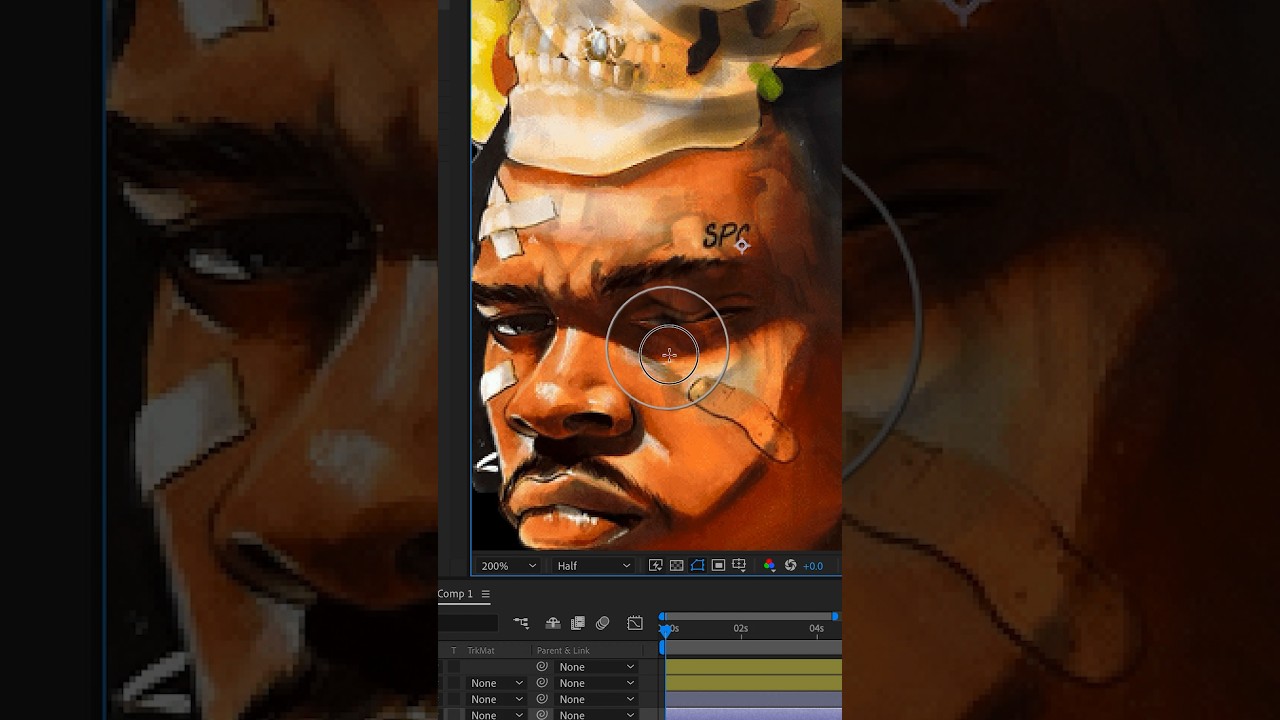Screen dimensions: 1280x720
Task: Click the 04s mark on the time ruler
Action: coord(817,628)
